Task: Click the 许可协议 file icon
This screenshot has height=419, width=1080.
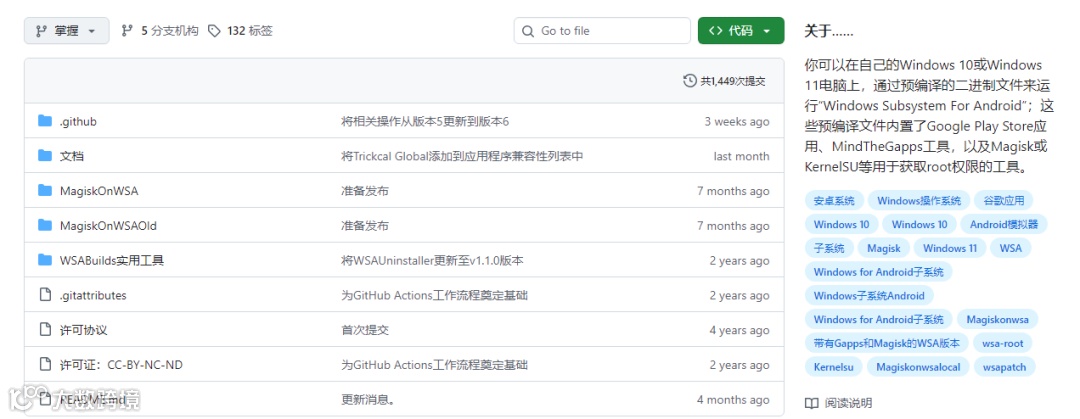Action: pos(45,329)
